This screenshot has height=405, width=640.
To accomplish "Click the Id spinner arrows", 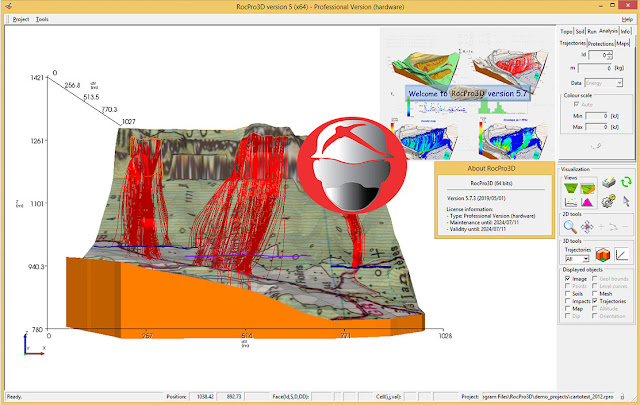I will tap(610, 55).
